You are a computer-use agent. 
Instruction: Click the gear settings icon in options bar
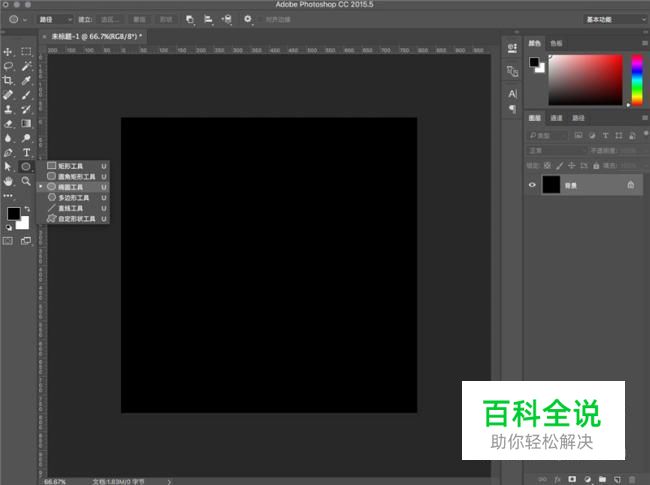(248, 19)
